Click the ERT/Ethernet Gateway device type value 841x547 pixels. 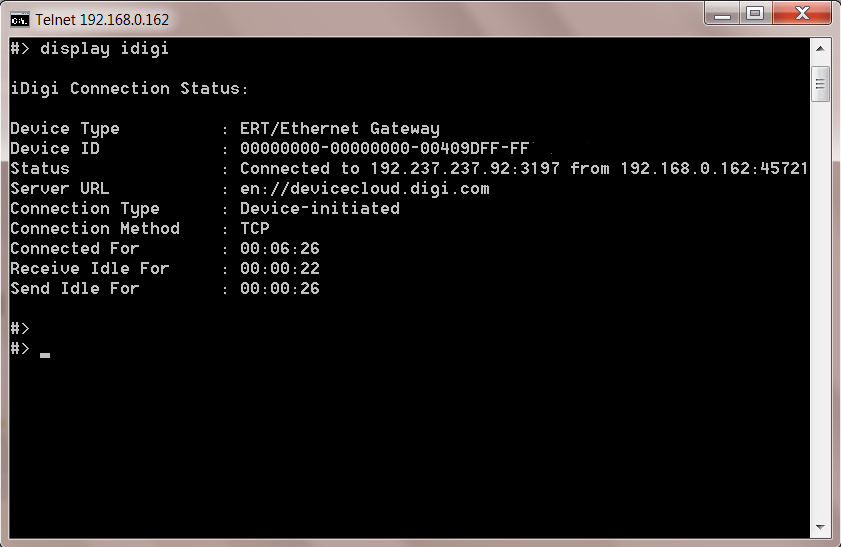(x=339, y=129)
